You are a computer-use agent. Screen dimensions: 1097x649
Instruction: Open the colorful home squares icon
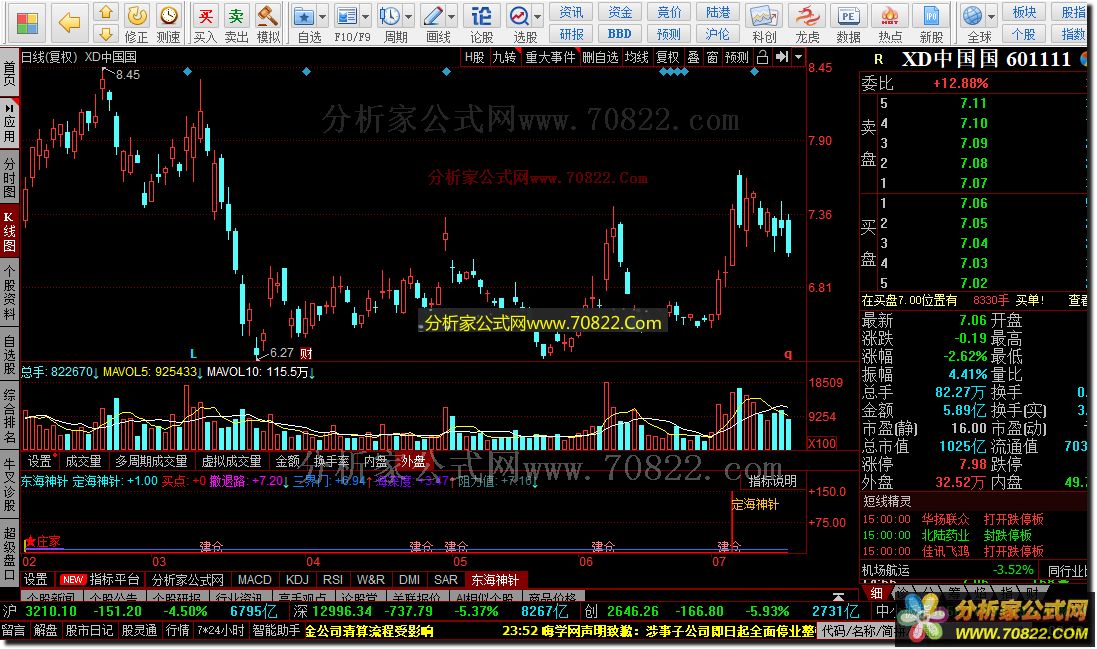pyautogui.click(x=27, y=23)
